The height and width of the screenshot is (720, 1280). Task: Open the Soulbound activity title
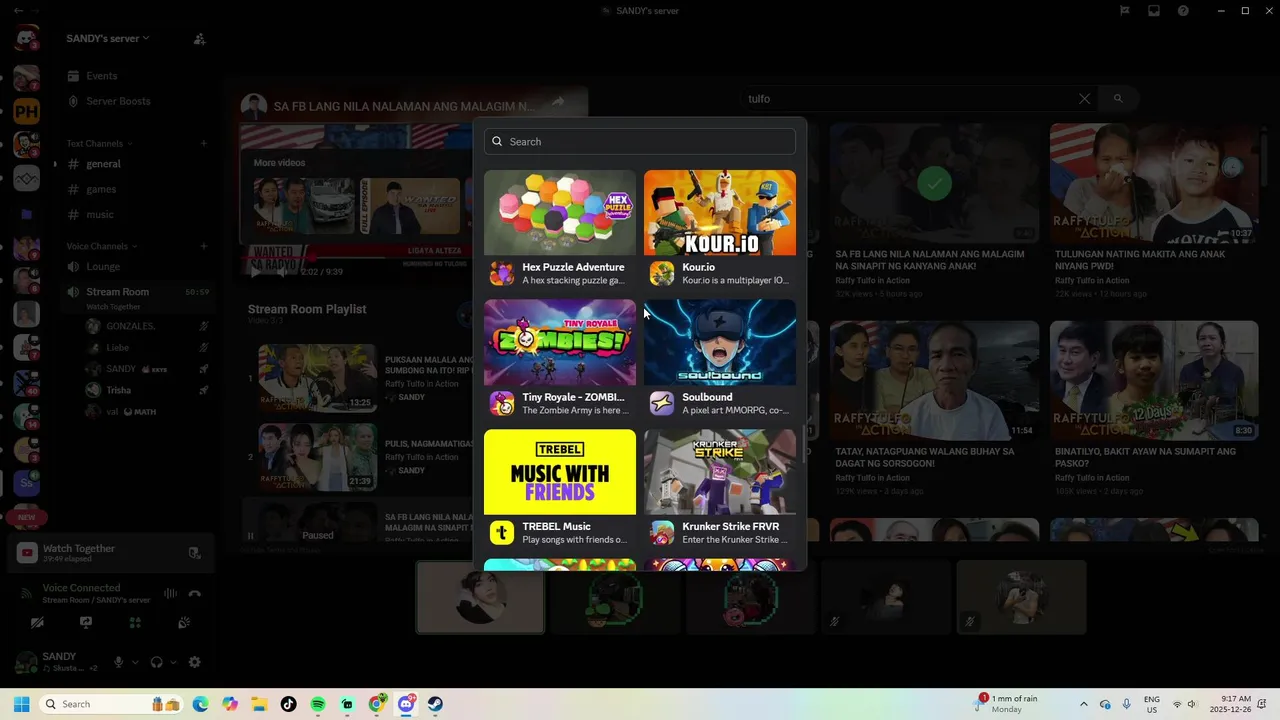pyautogui.click(x=707, y=397)
